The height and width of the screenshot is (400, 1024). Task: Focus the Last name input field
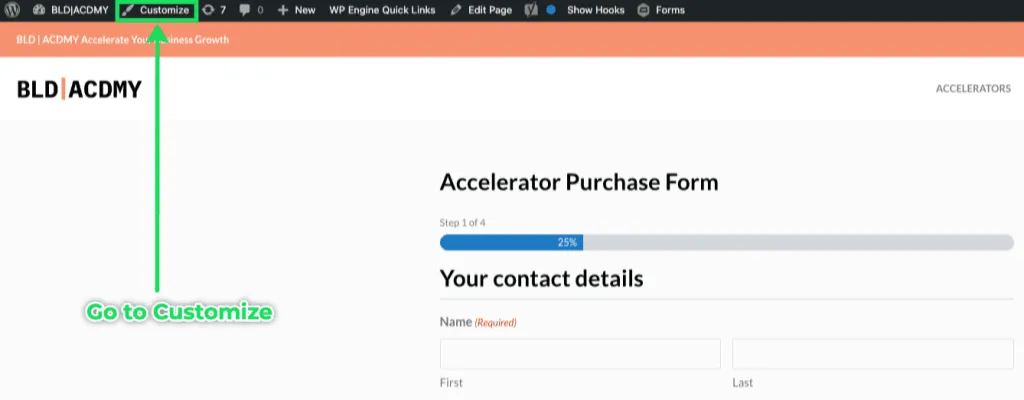coord(872,354)
